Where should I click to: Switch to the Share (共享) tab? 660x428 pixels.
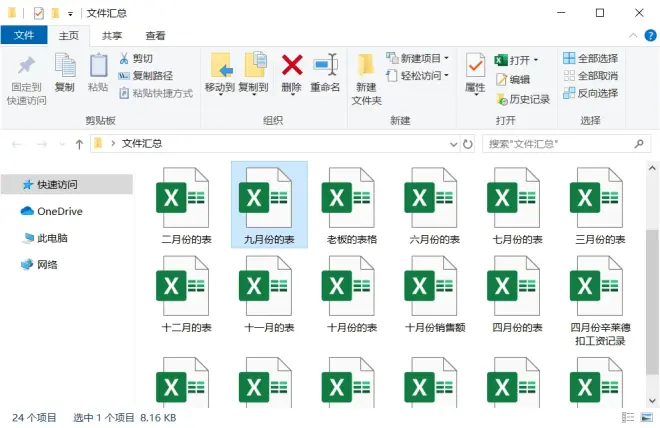click(x=112, y=36)
